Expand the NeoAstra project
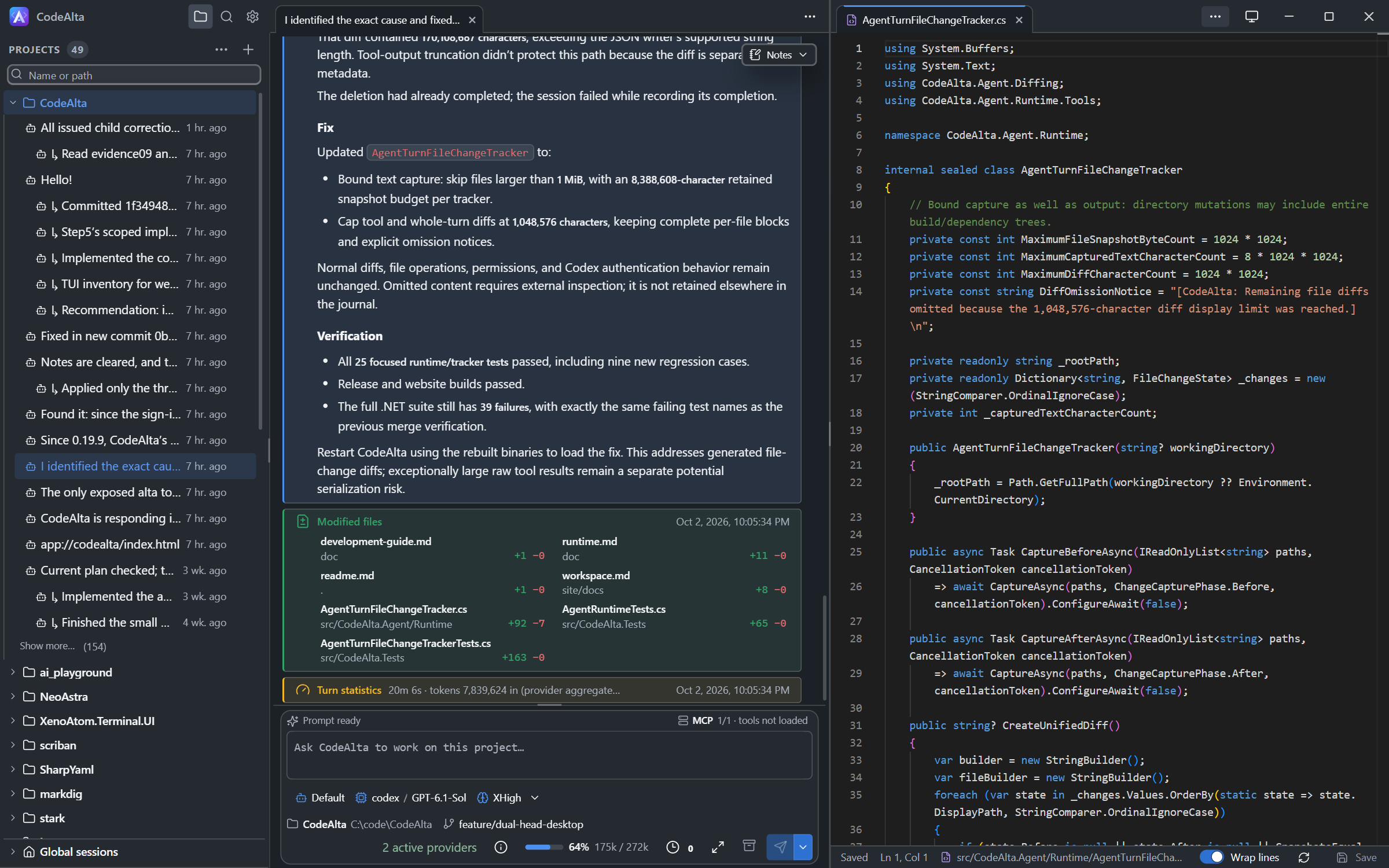 click(13, 697)
